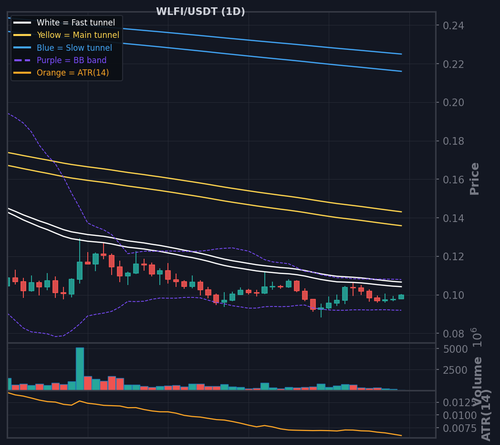Click the blue line sample in legend
Image resolution: width=500 pixels, height=445 pixels.
coord(22,48)
